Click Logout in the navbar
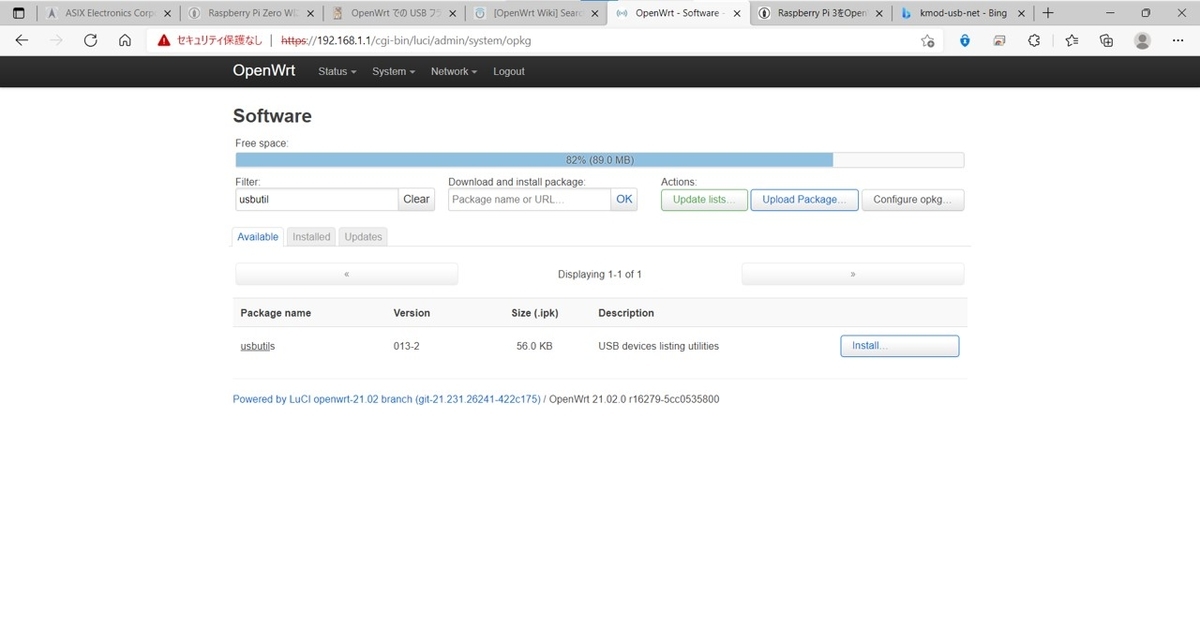The image size is (1200, 643). 508,72
